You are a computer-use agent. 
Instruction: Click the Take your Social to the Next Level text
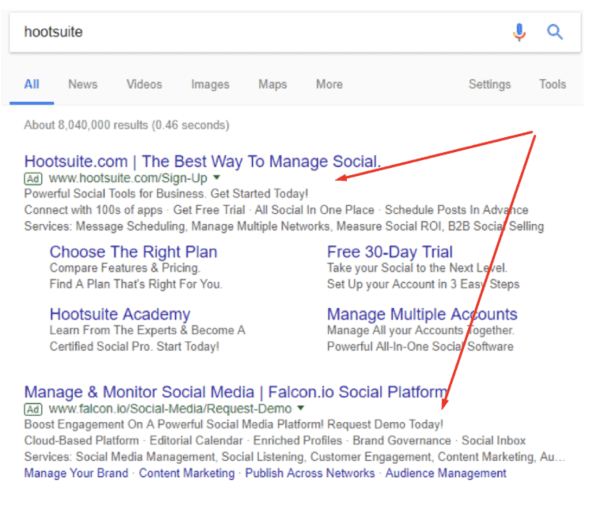click(417, 268)
